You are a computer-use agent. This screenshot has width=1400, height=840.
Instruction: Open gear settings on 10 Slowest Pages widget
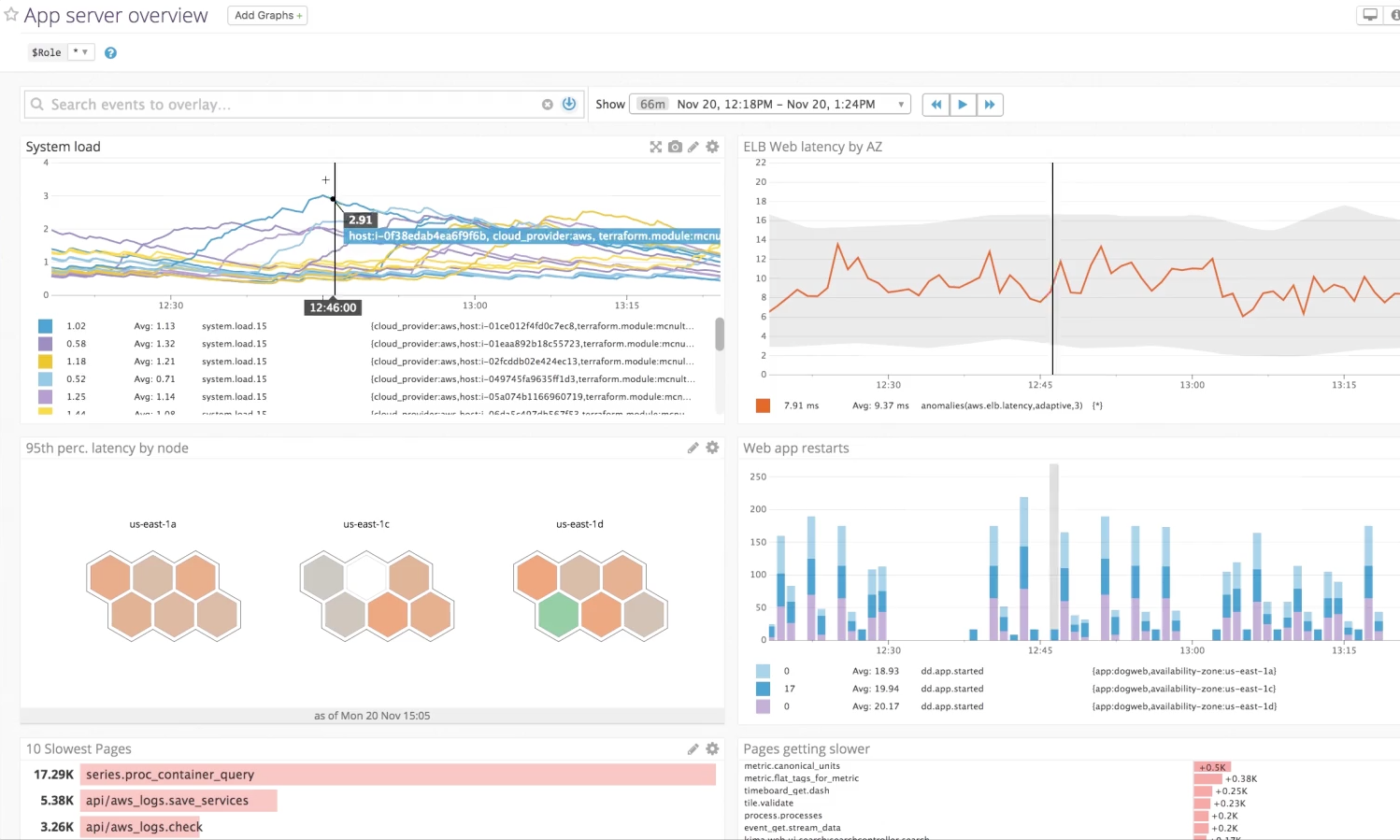pos(712,748)
